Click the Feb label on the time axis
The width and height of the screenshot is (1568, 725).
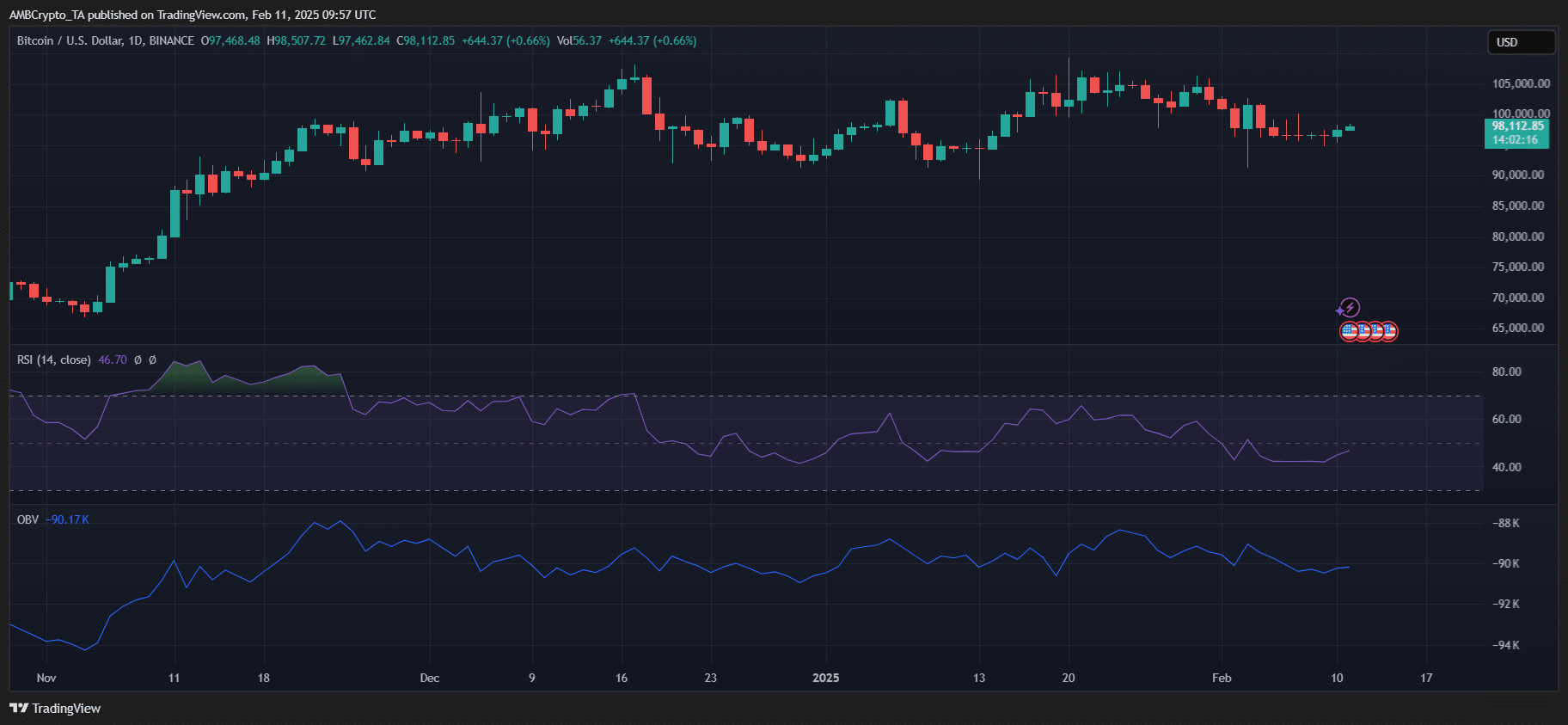point(1222,678)
